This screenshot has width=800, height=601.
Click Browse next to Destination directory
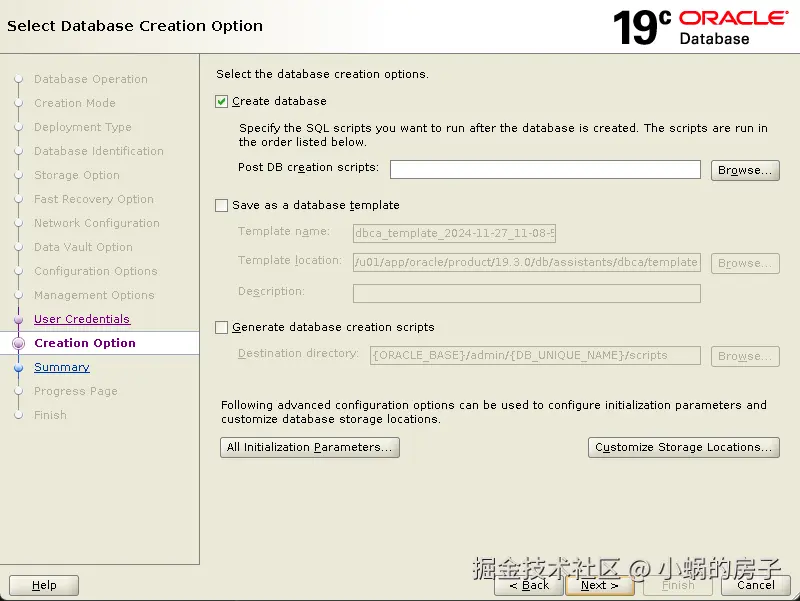click(745, 356)
